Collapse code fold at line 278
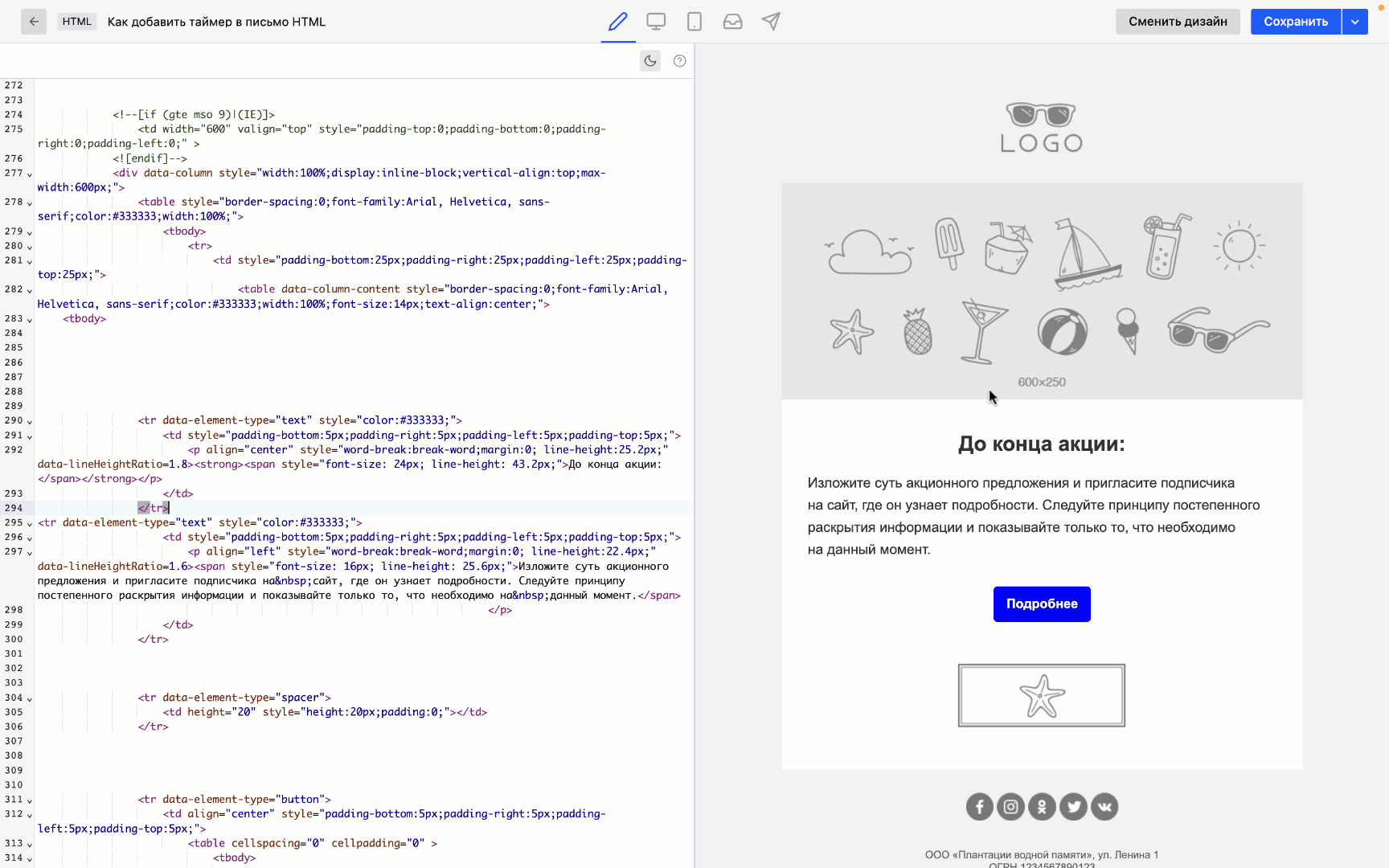Image resolution: width=1389 pixels, height=868 pixels. [30, 203]
